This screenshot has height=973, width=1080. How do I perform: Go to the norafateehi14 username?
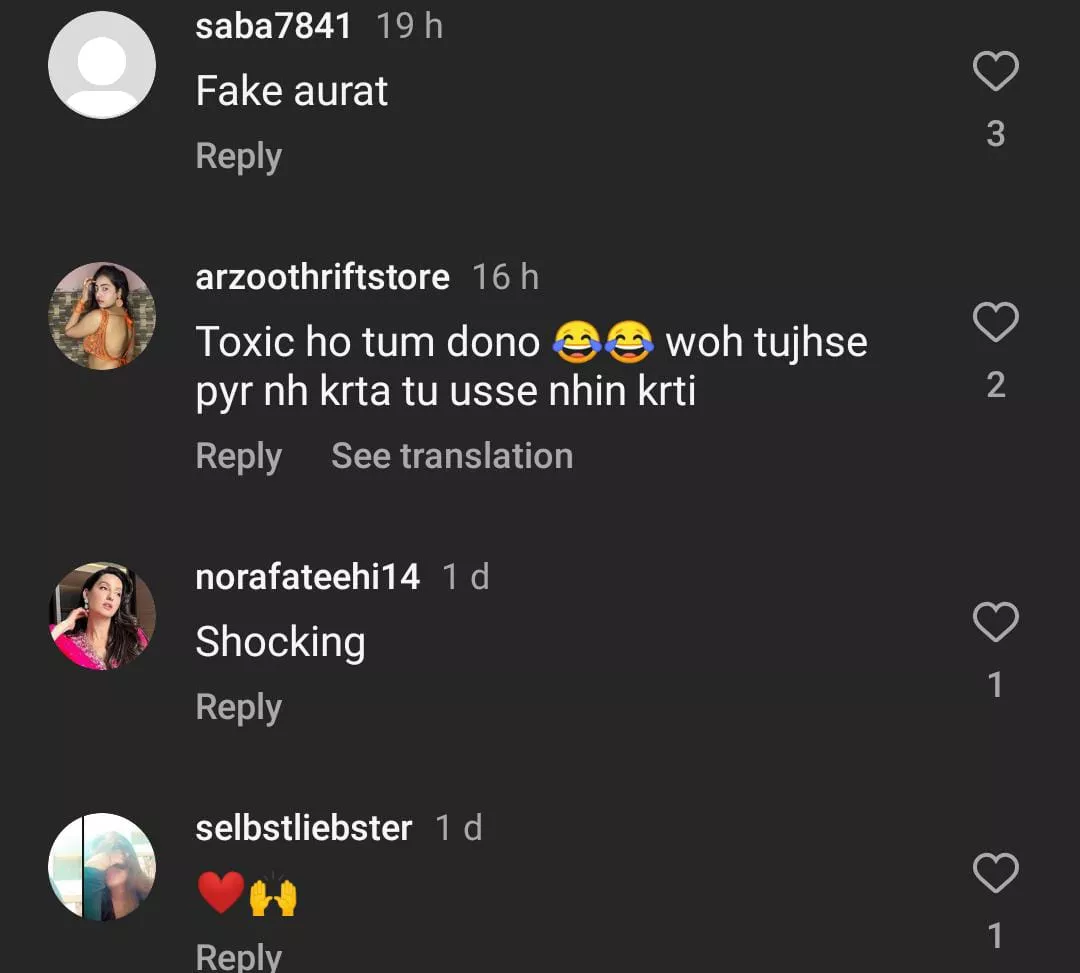tap(307, 577)
